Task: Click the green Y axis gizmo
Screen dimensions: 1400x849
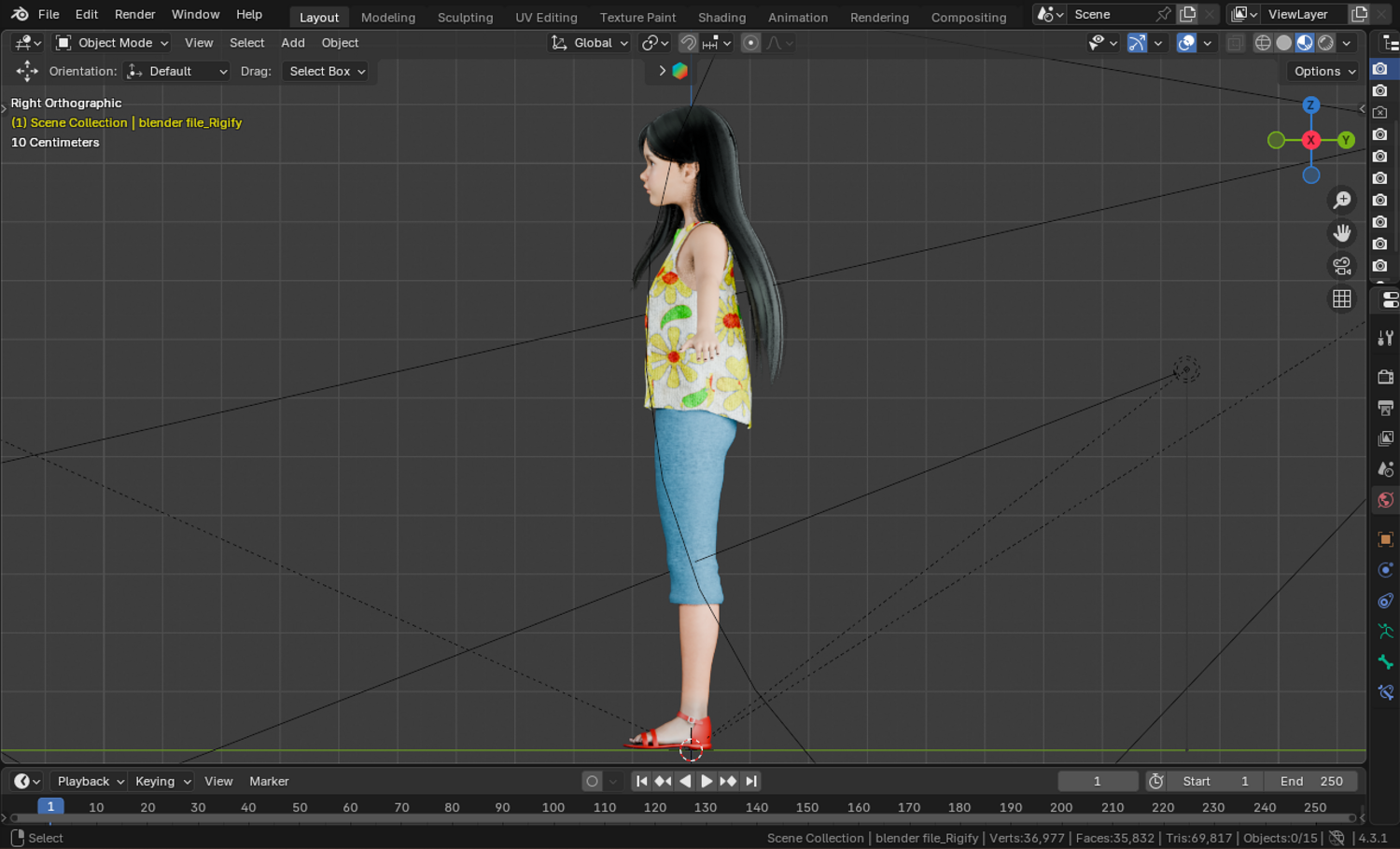Action: point(1346,140)
